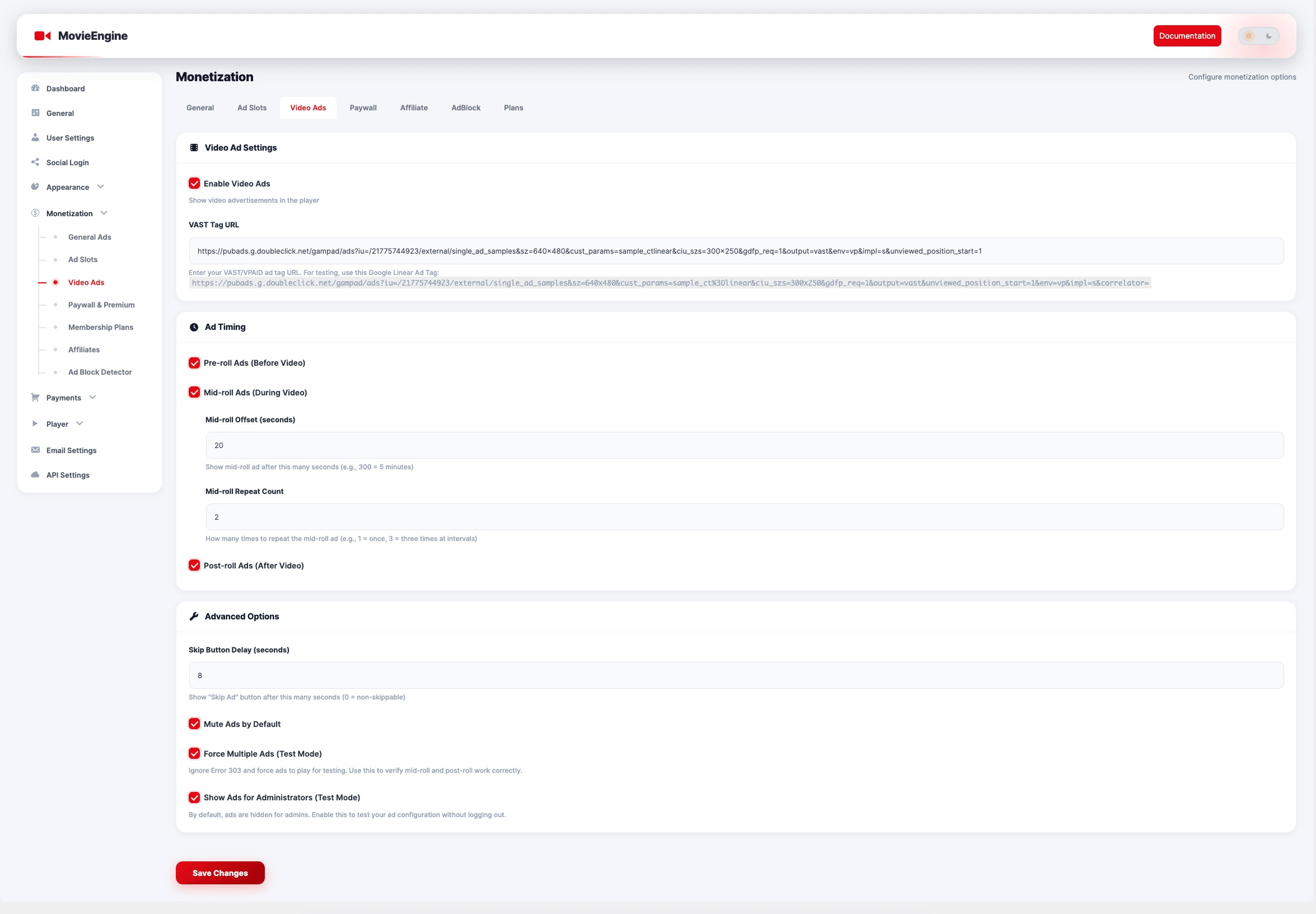Expand the Appearance section

[x=101, y=186]
